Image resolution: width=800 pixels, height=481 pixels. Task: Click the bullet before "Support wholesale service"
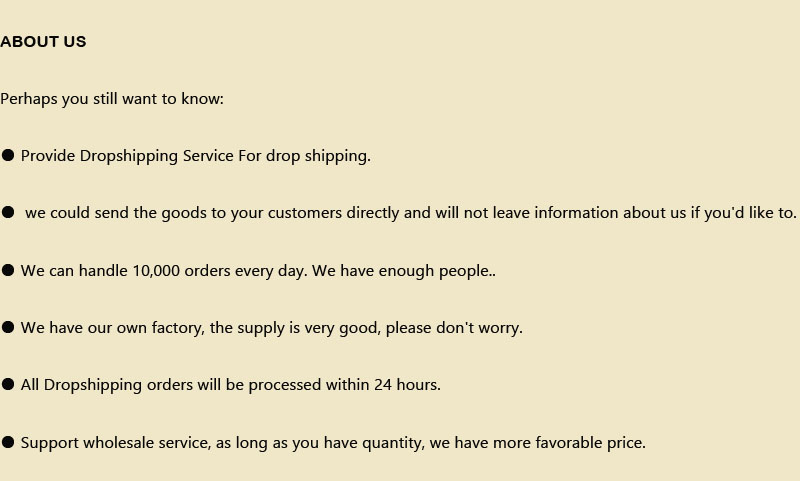pos(8,441)
